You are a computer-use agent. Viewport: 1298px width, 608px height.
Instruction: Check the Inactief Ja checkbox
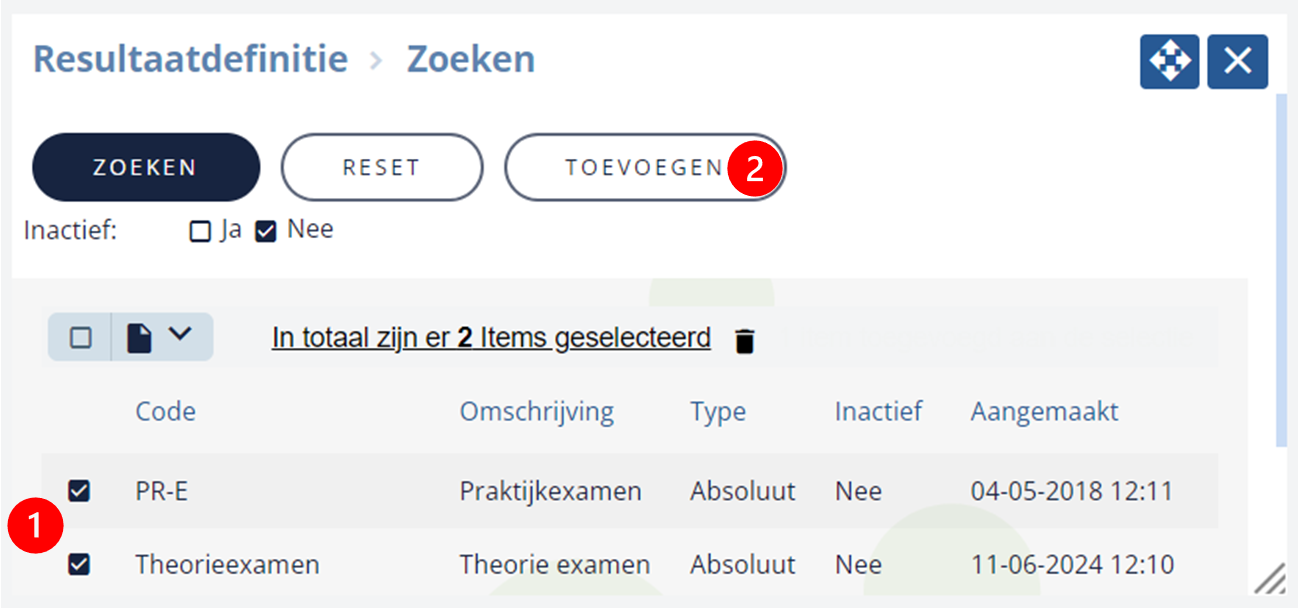coord(200,232)
